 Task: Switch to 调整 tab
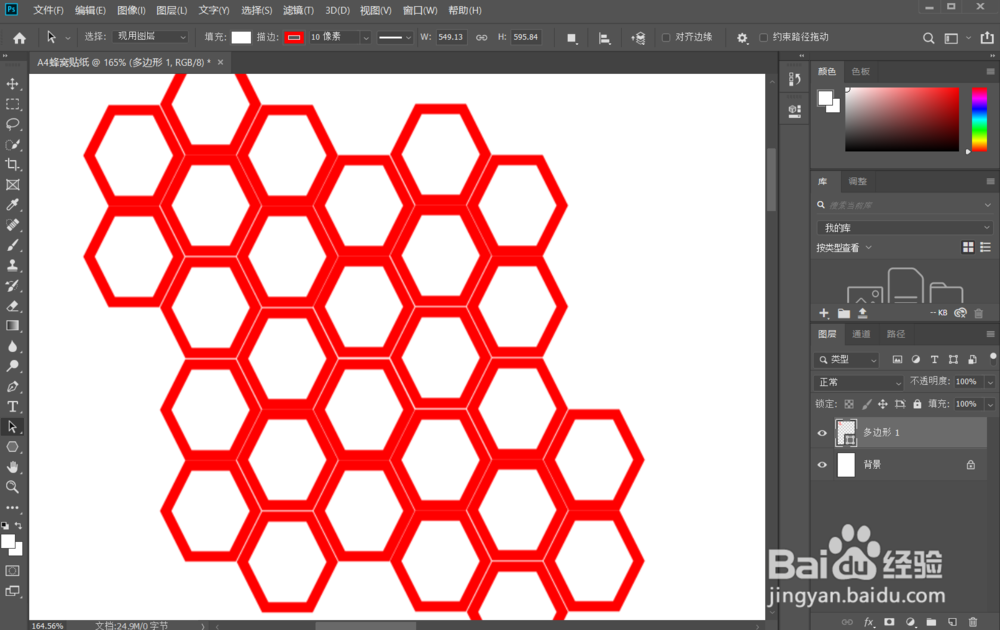click(x=857, y=182)
